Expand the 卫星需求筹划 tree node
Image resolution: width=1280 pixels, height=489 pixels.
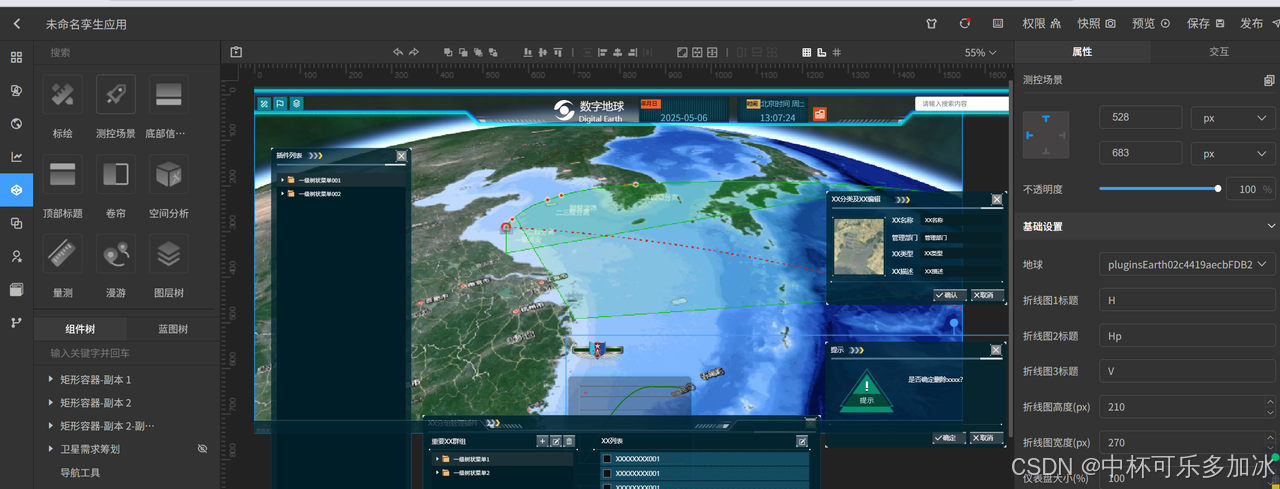click(x=51, y=449)
